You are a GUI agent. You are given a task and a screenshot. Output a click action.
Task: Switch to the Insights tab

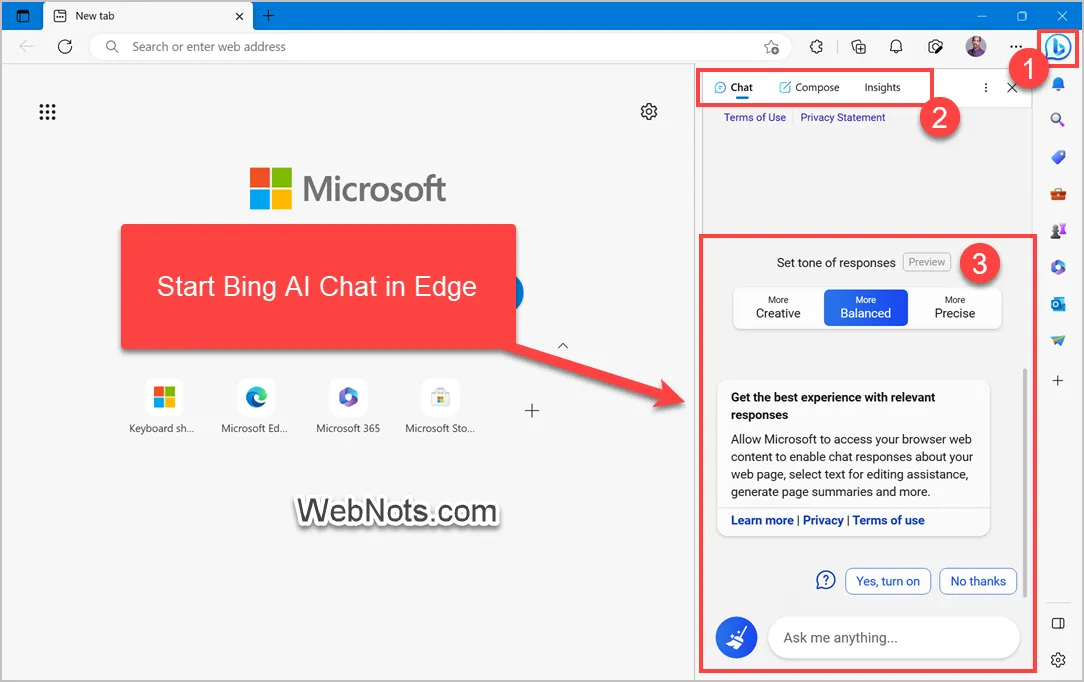(x=882, y=88)
